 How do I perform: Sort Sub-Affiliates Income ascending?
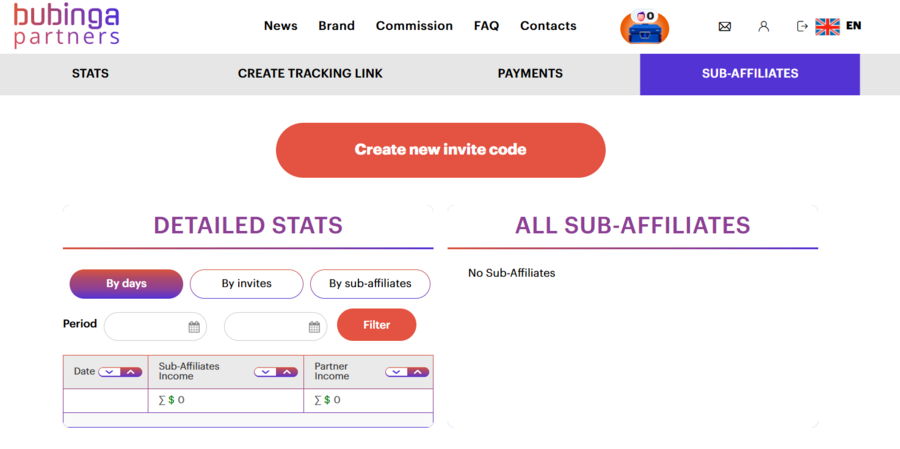click(287, 372)
